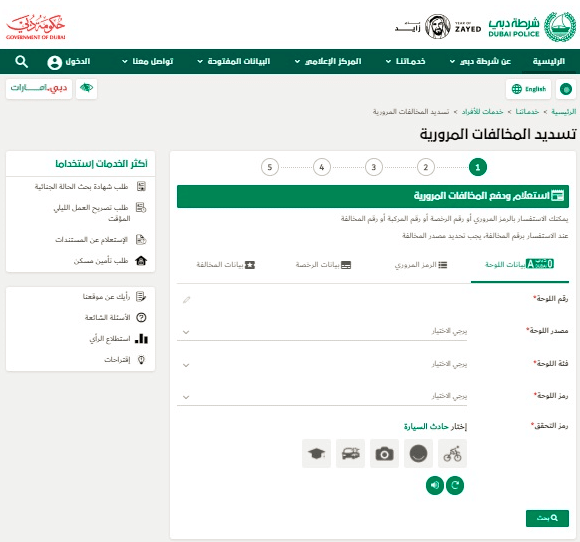Click the Government of Dubai logo
Screen dimensions: 580x542
pos(36,27)
